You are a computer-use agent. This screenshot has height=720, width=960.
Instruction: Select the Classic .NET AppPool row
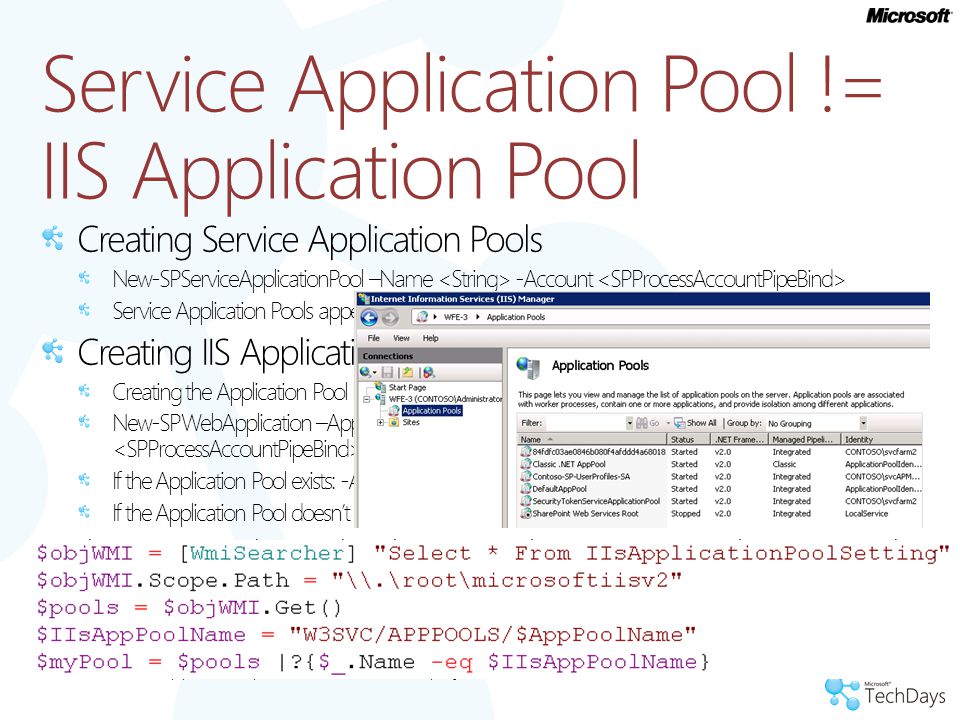point(720,464)
